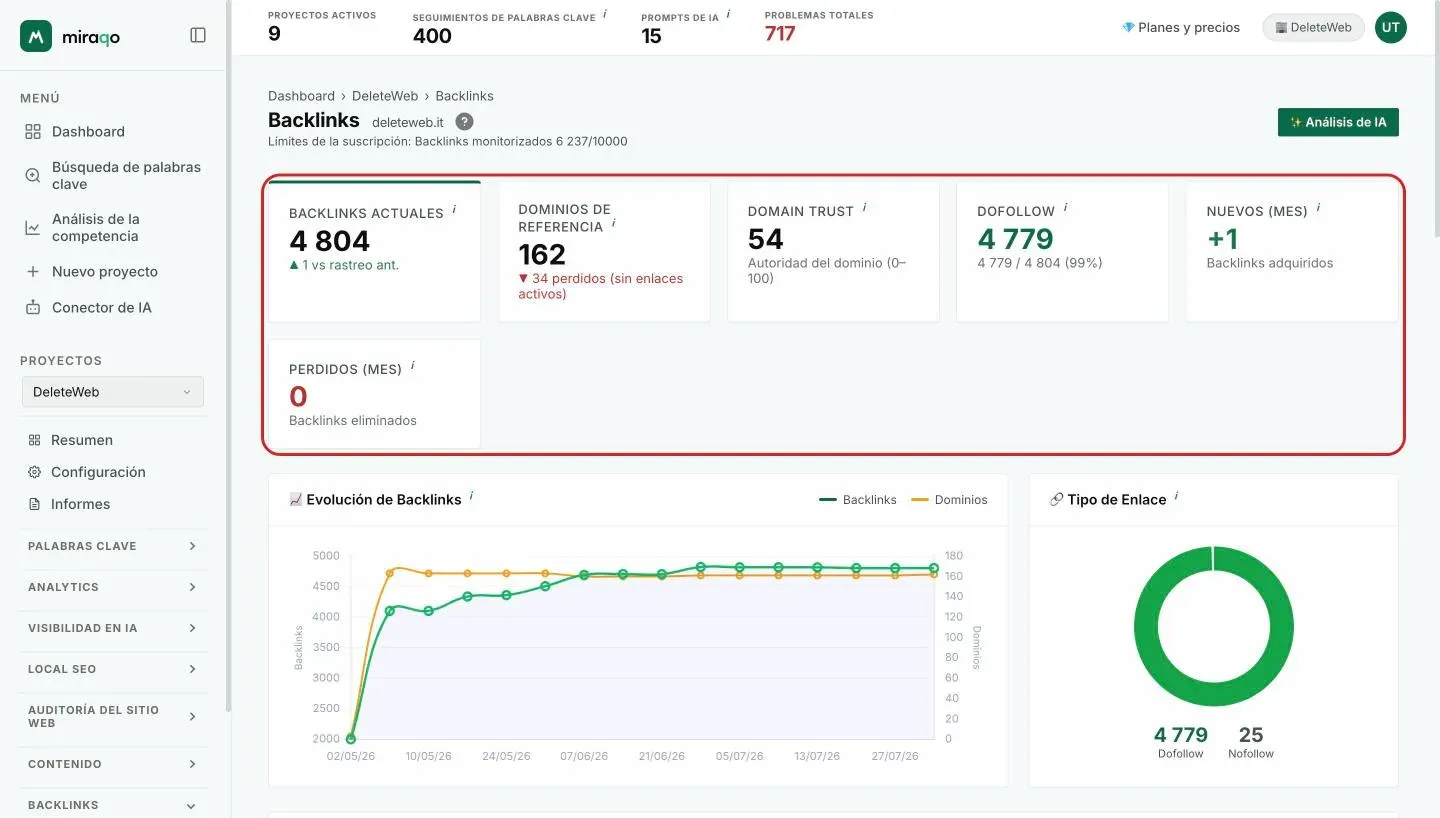
Task: Click info icon beside PERDIDOS (MES)
Action: [412, 365]
